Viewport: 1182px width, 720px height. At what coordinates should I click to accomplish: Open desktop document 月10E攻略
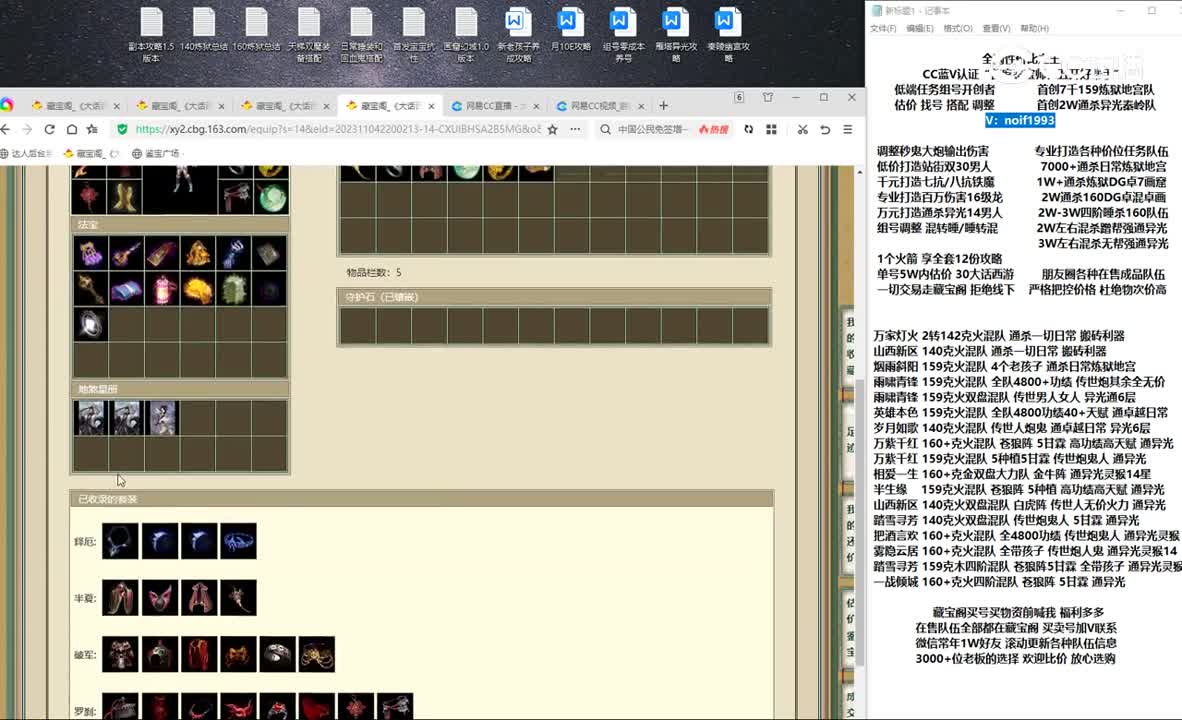point(571,30)
